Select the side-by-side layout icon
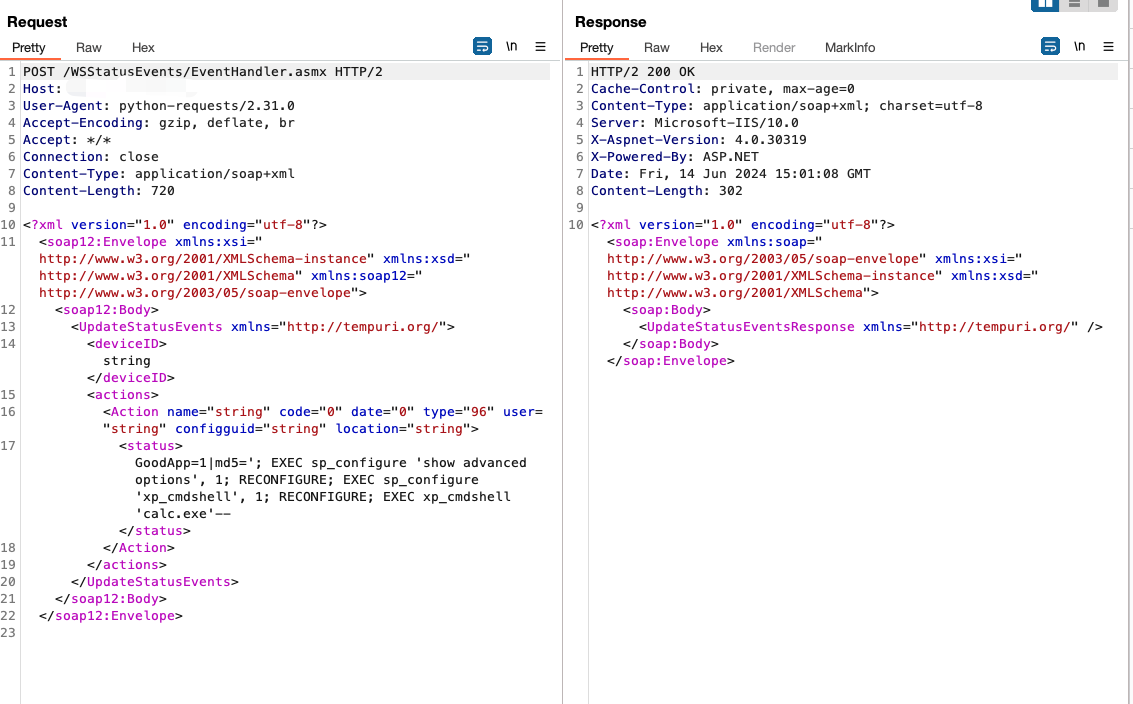The width and height of the screenshot is (1133, 704). pos(1045,4)
